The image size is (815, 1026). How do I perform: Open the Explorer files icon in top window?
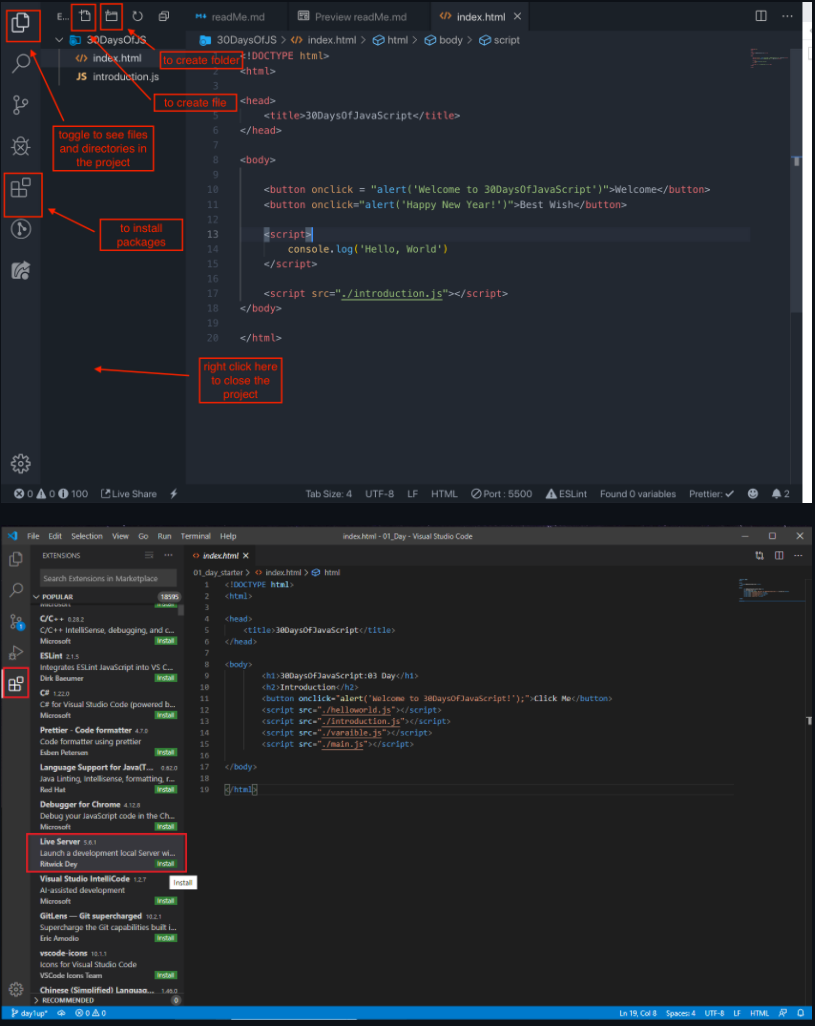click(21, 24)
